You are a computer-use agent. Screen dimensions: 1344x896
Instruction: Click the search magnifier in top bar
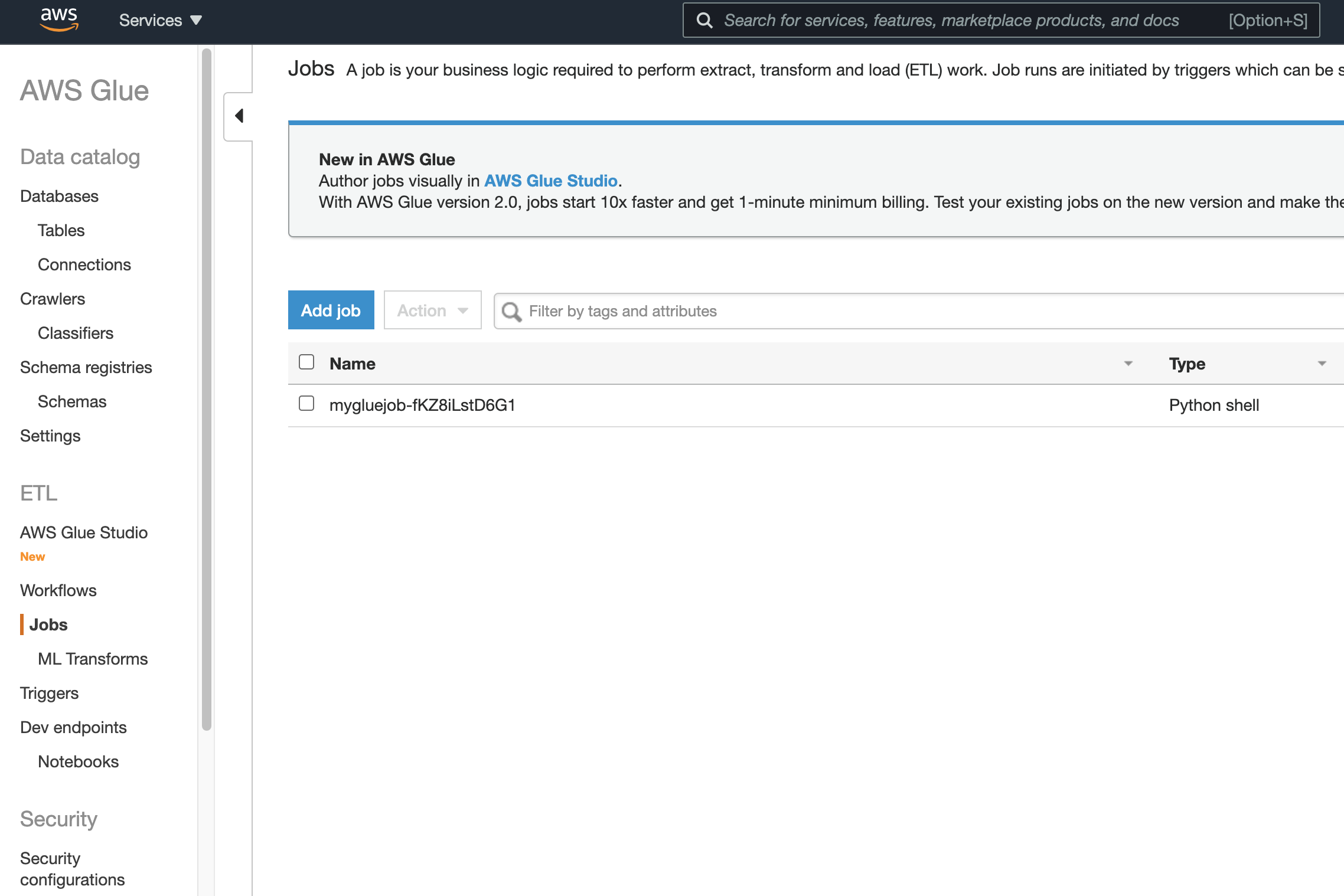click(x=704, y=20)
